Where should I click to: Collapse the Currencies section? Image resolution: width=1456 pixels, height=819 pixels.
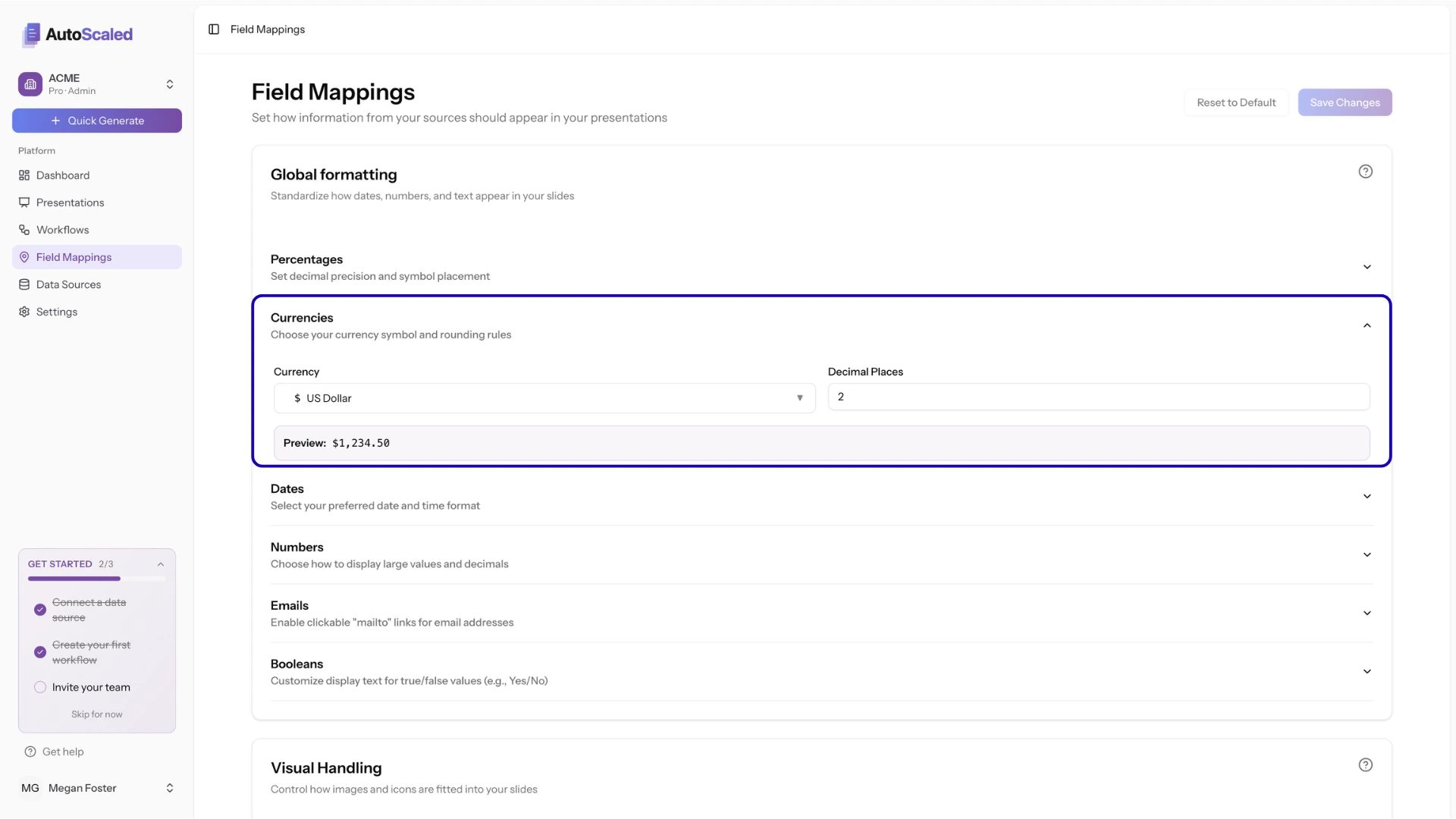(1367, 325)
